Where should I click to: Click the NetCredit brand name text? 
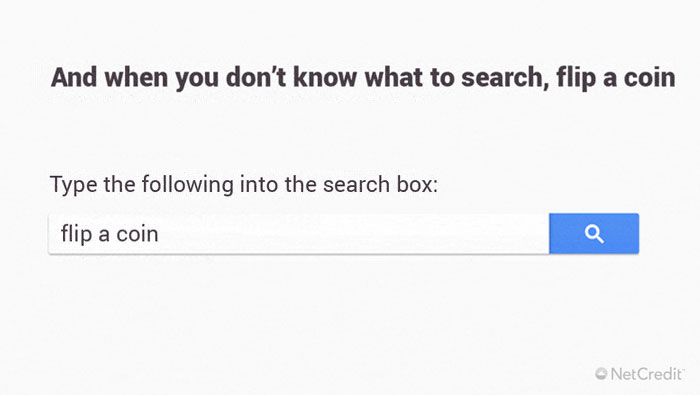point(647,373)
